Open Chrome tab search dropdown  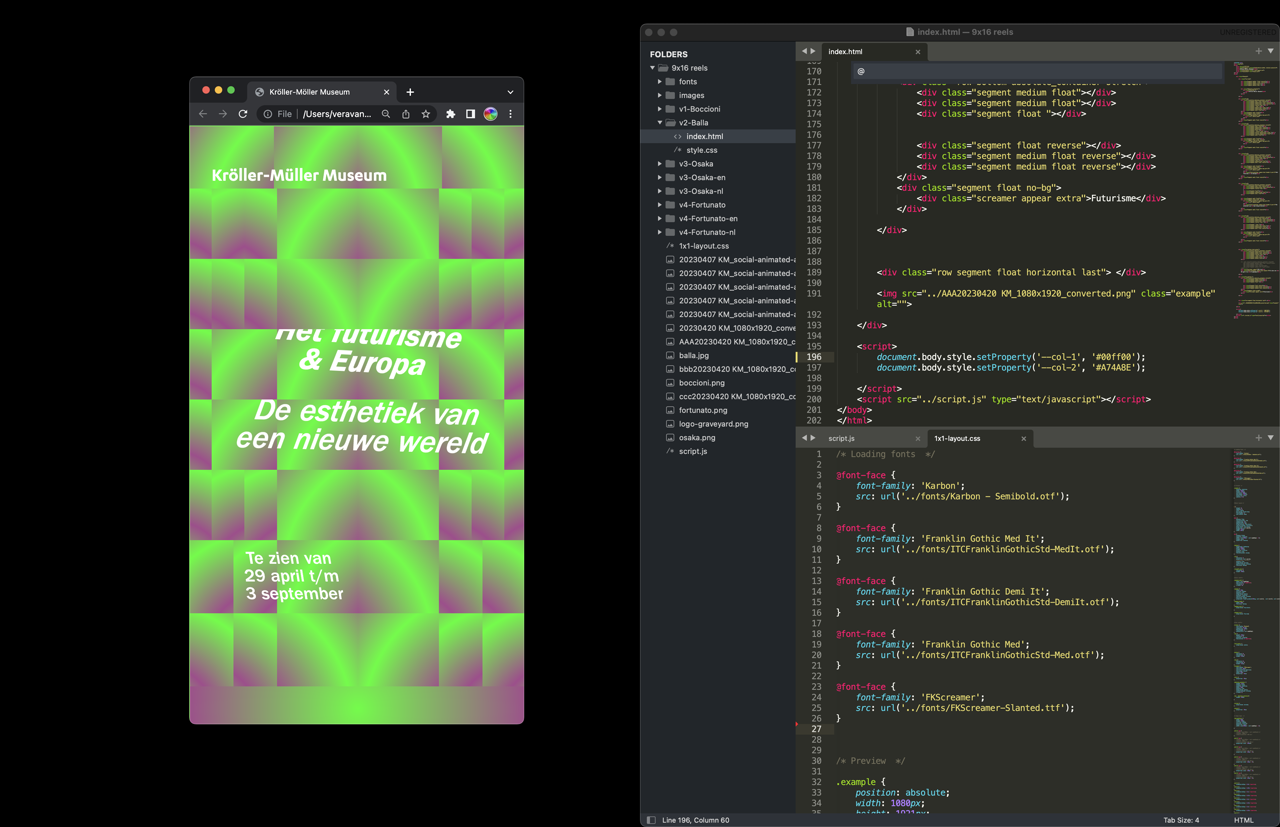pyautogui.click(x=510, y=92)
